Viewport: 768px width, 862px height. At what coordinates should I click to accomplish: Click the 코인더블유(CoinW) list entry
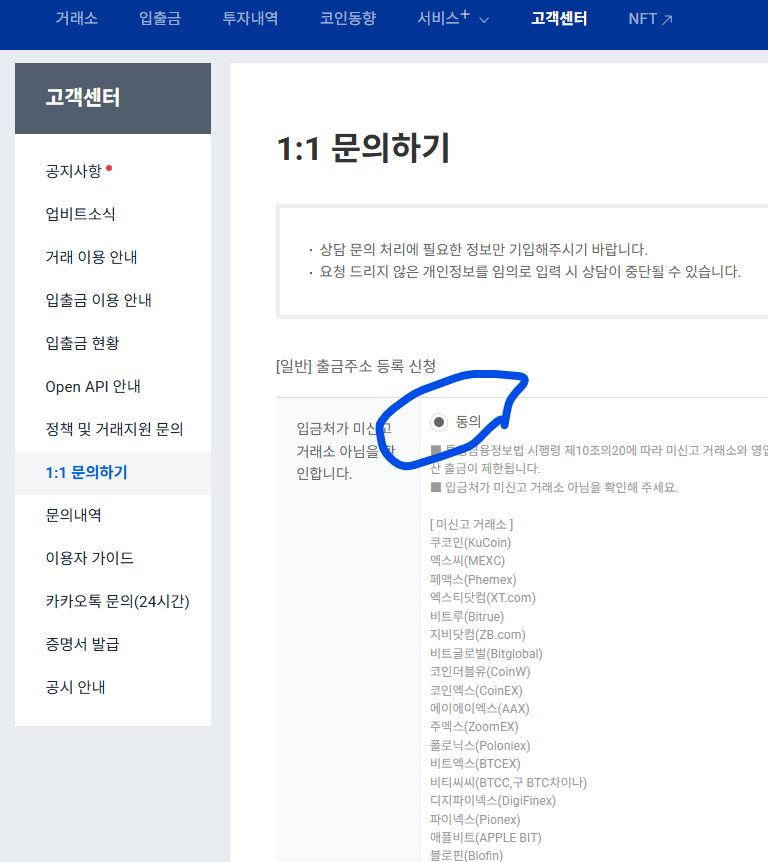(480, 671)
